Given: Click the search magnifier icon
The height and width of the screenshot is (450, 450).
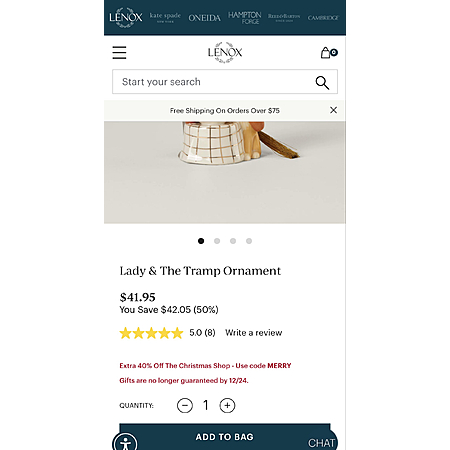Looking at the screenshot, I should pyautogui.click(x=322, y=83).
